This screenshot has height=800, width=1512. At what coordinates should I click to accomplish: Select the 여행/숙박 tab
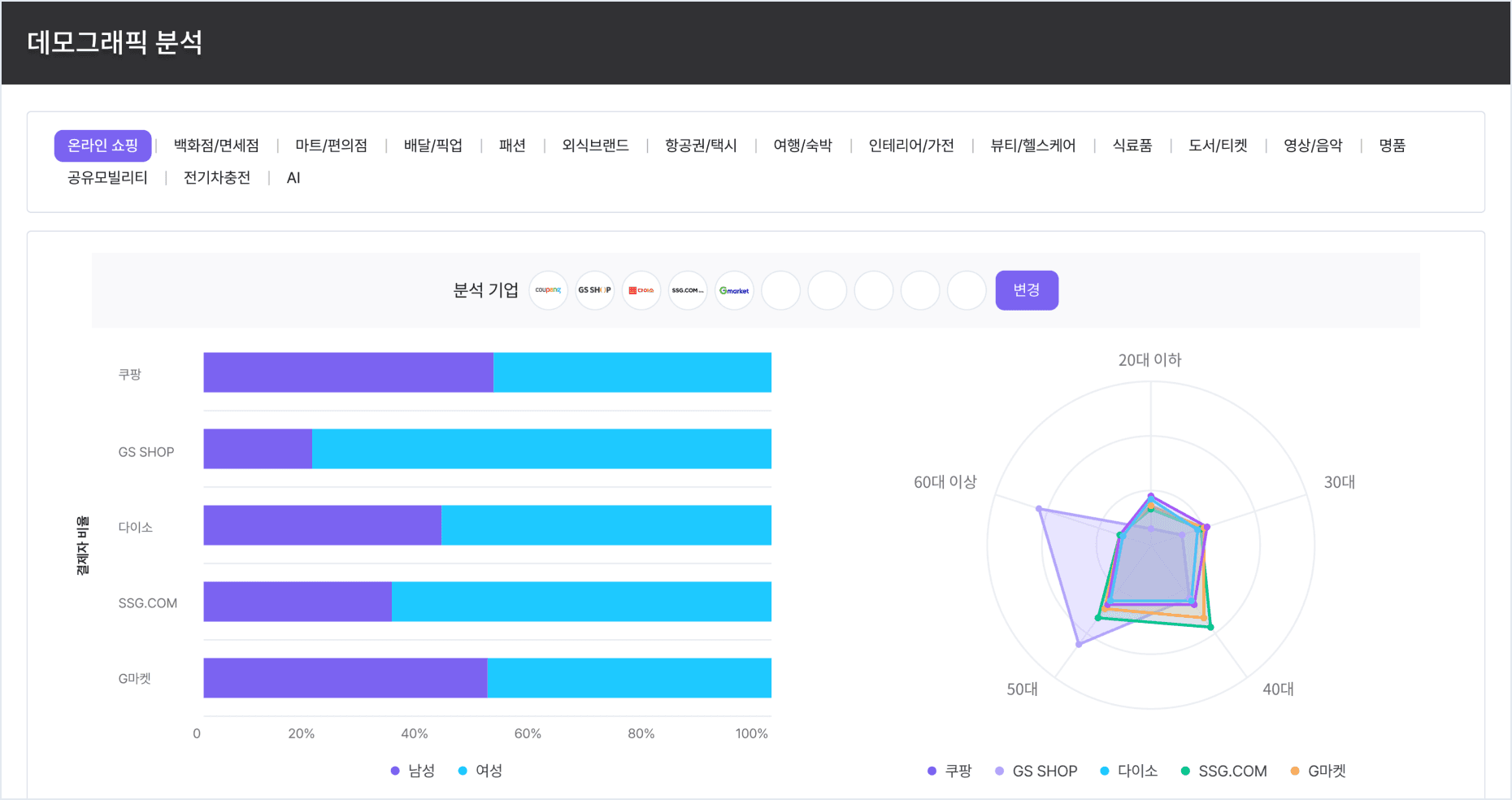[x=803, y=146]
